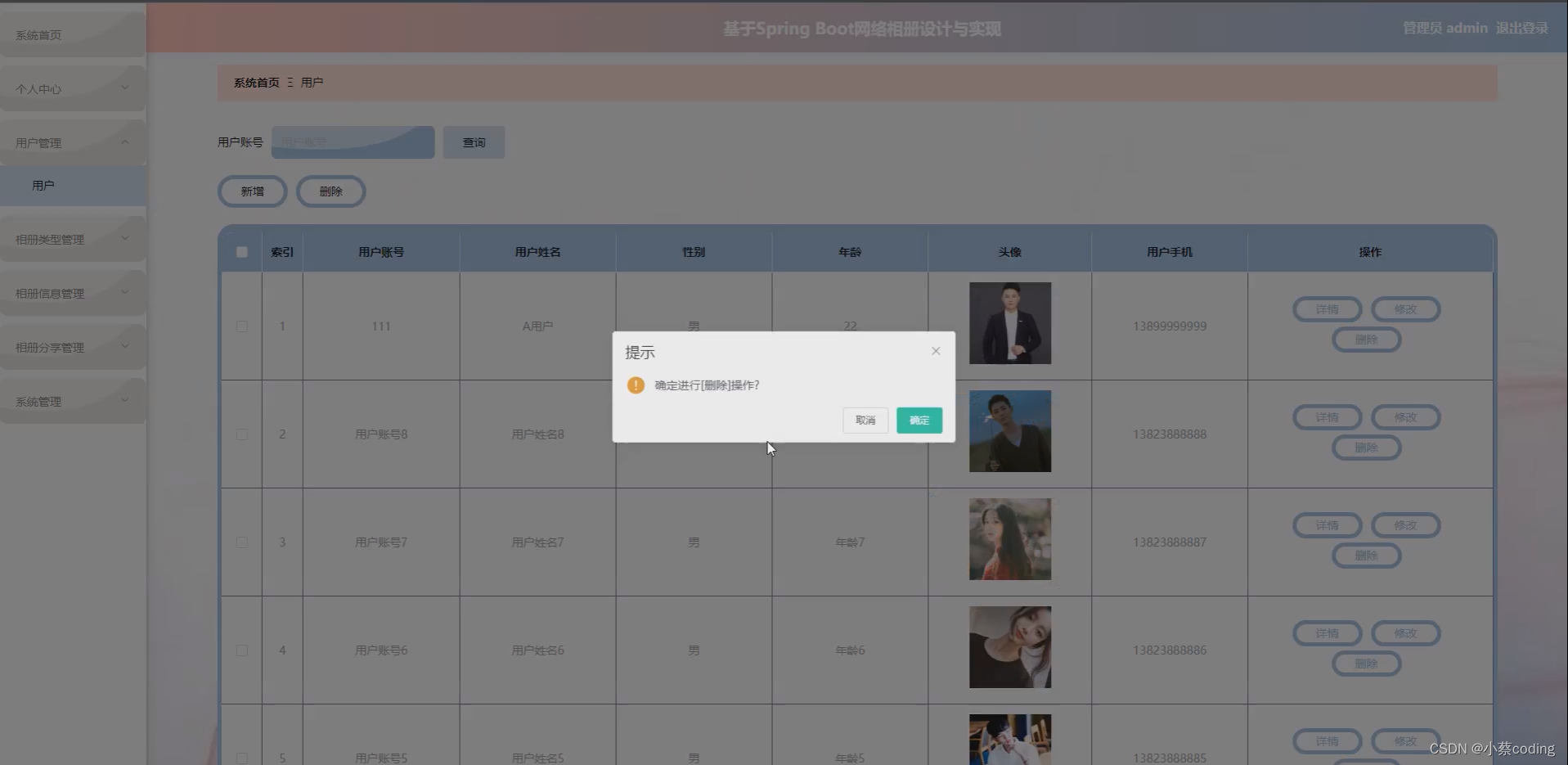The height and width of the screenshot is (765, 1568).
Task: Click the name cell A用户
Action: tap(537, 326)
